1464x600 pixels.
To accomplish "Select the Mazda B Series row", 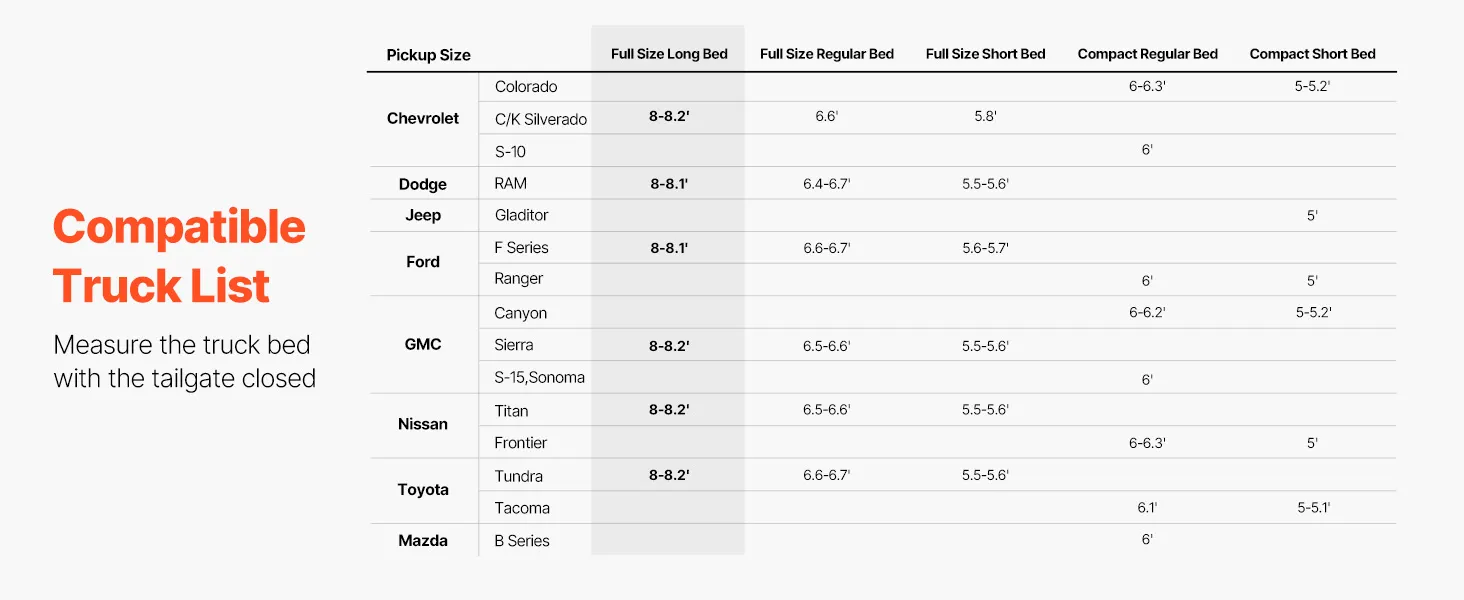I will (x=522, y=541).
